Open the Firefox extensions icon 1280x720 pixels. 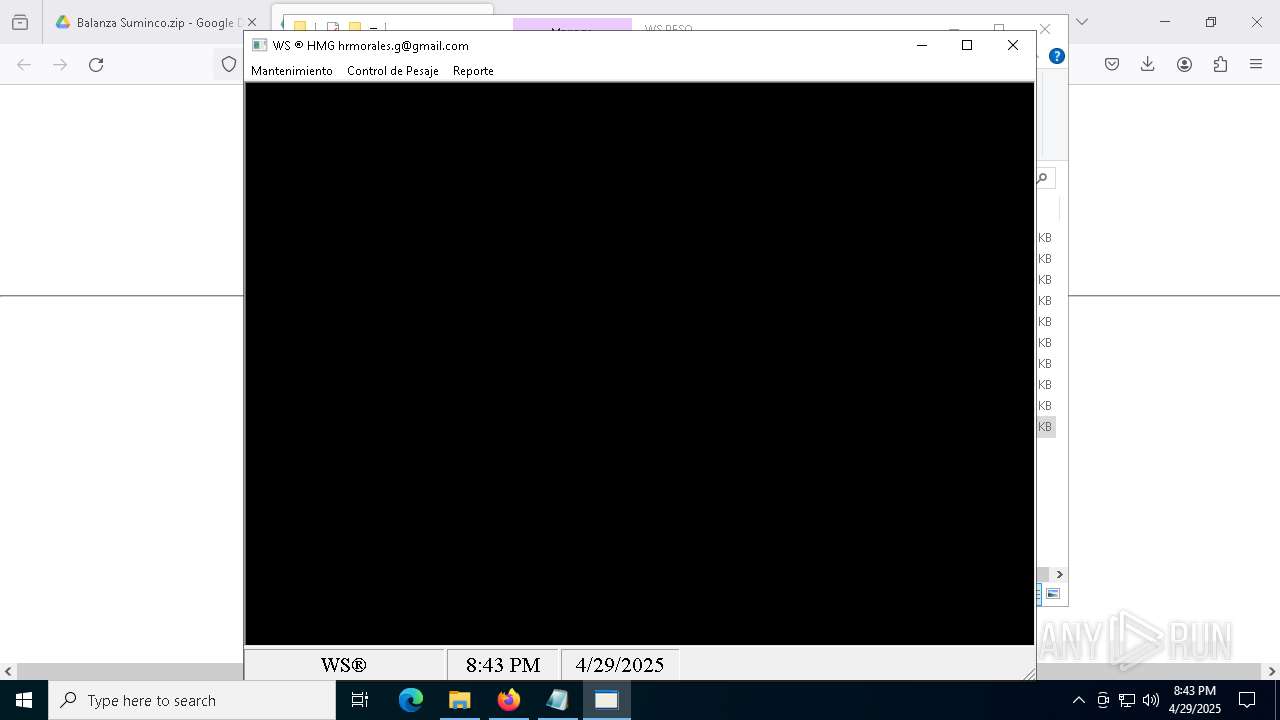[1220, 64]
